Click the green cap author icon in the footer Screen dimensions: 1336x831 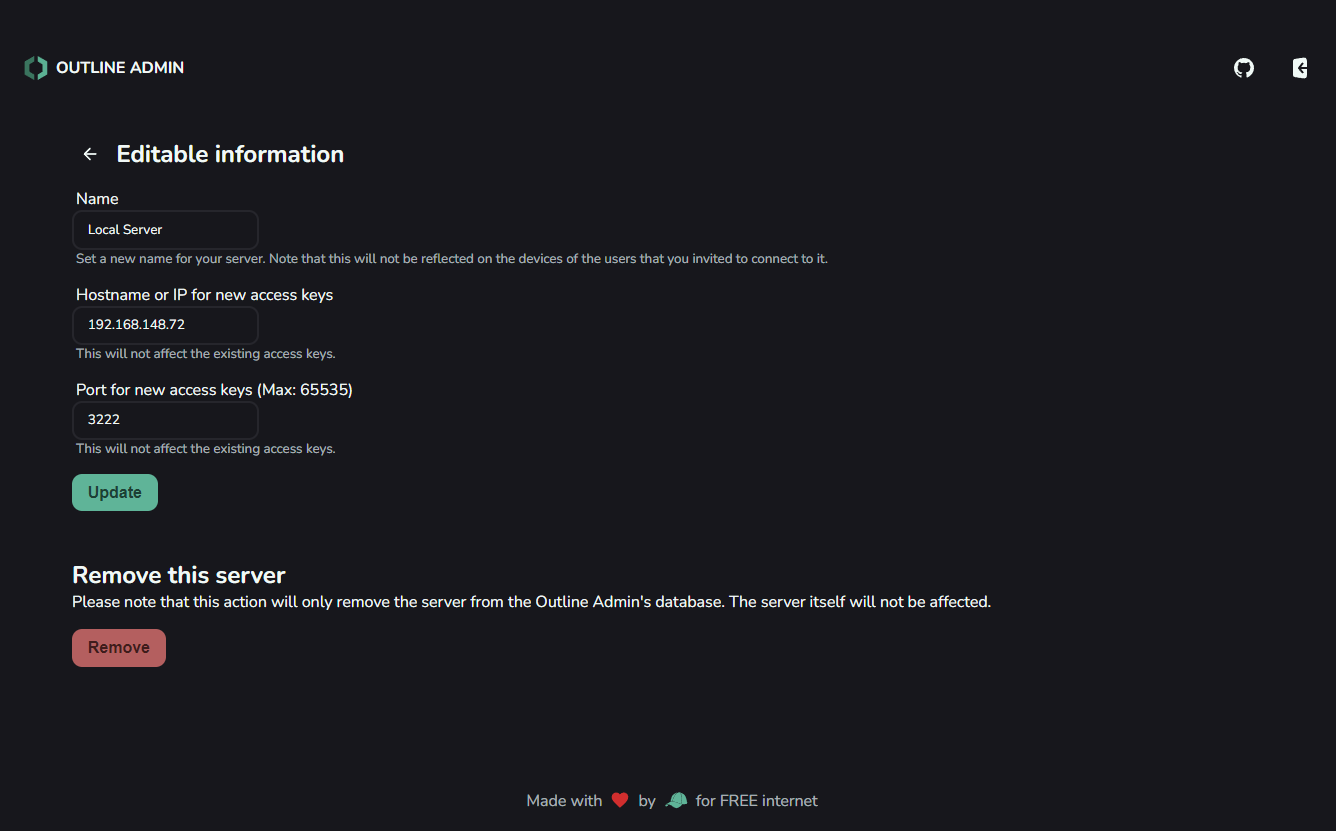676,800
